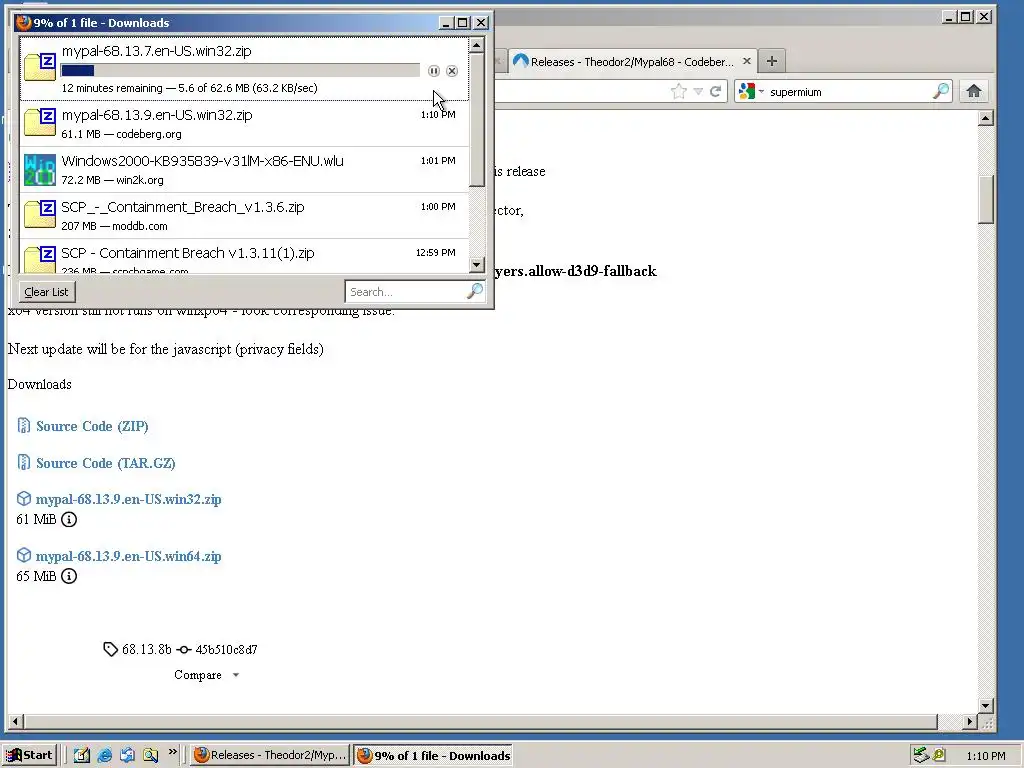Screen dimensions: 1024x768
Task: Click the mypal-68.13.7 zip file icon
Action: (40, 67)
